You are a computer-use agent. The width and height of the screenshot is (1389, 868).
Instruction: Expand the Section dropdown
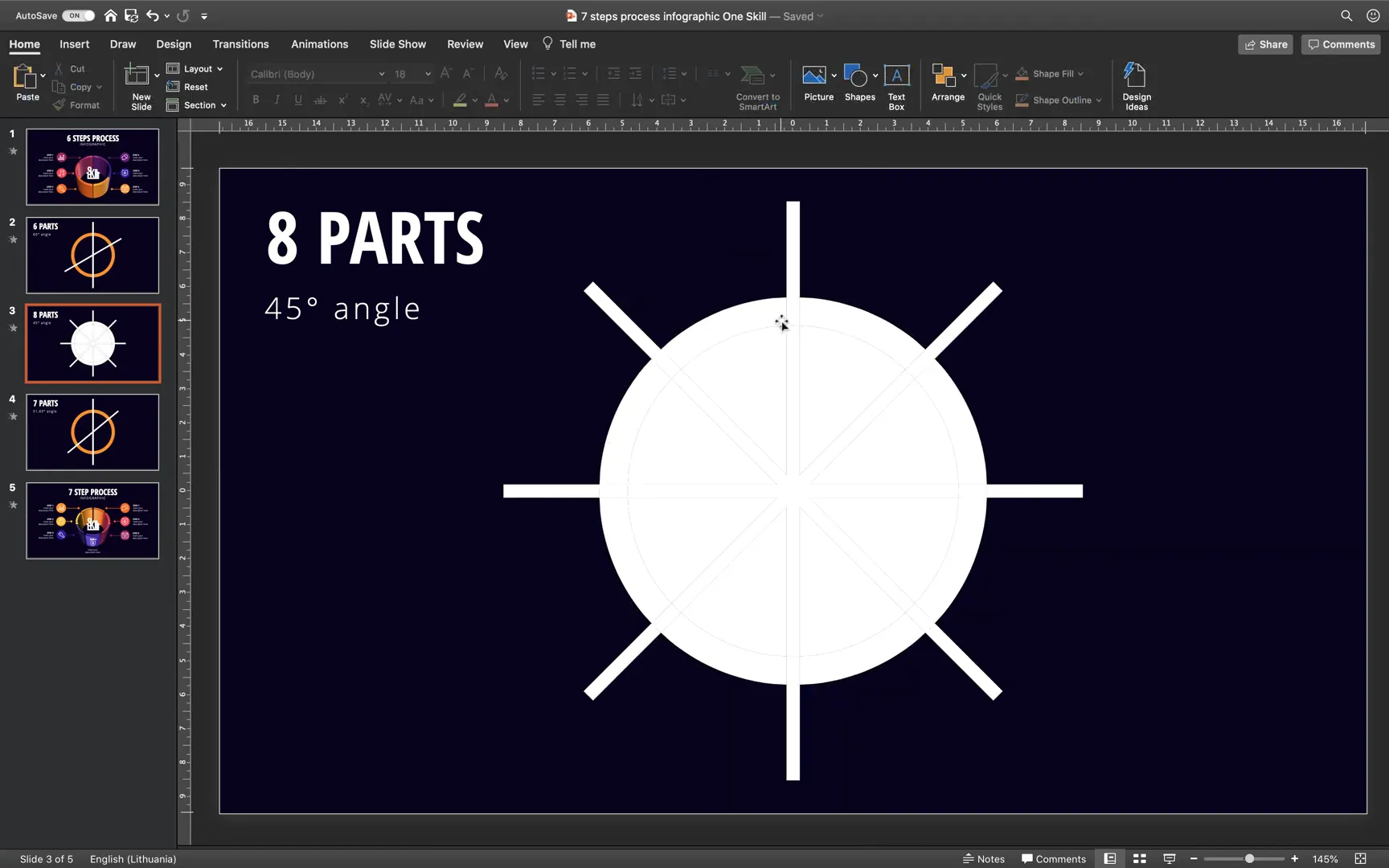click(225, 105)
